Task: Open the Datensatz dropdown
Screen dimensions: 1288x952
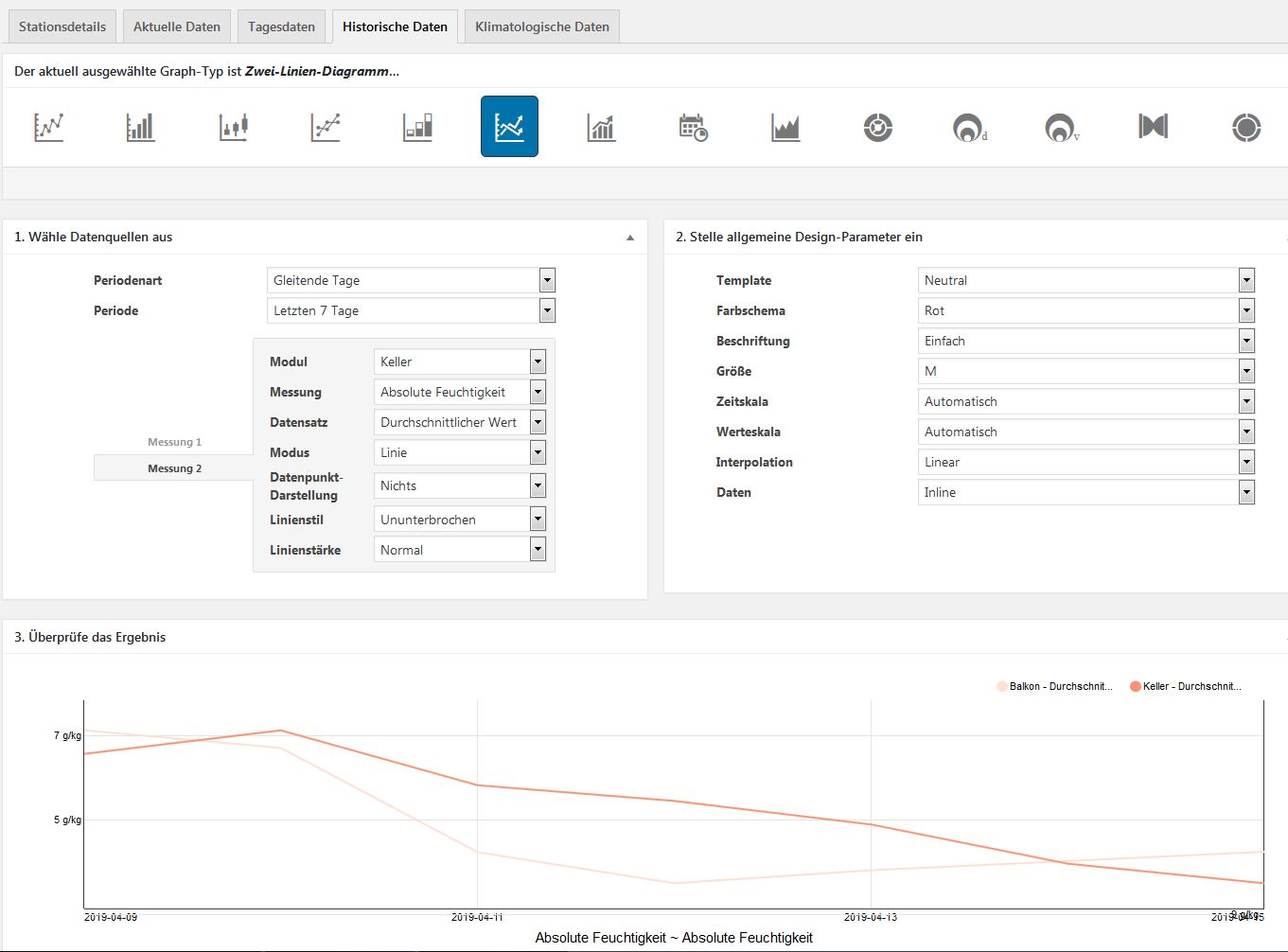Action: 460,422
